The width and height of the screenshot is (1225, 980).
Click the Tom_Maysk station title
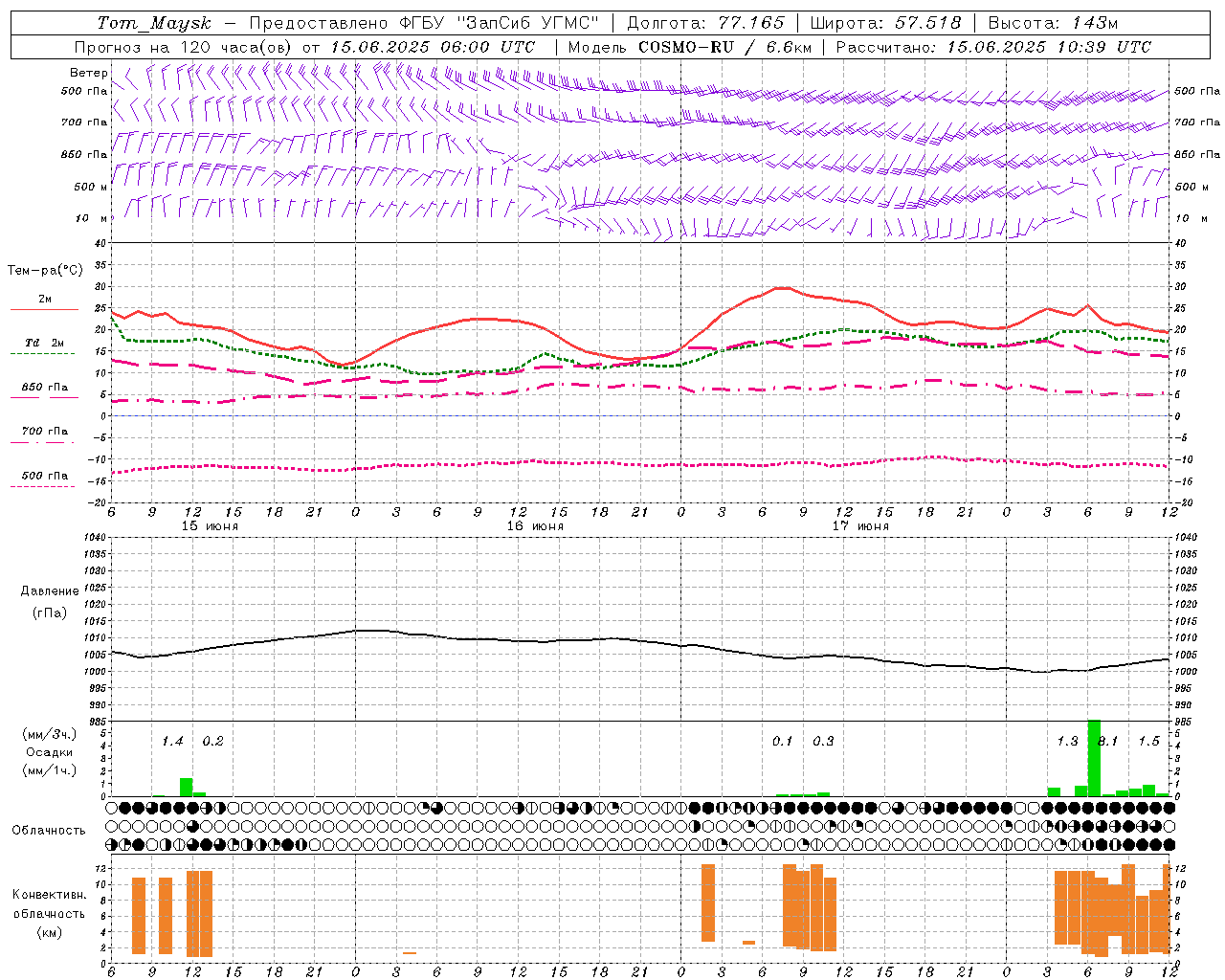[x=153, y=23]
